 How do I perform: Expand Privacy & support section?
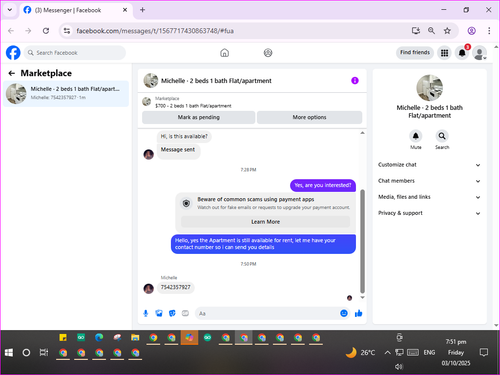pos(429,213)
